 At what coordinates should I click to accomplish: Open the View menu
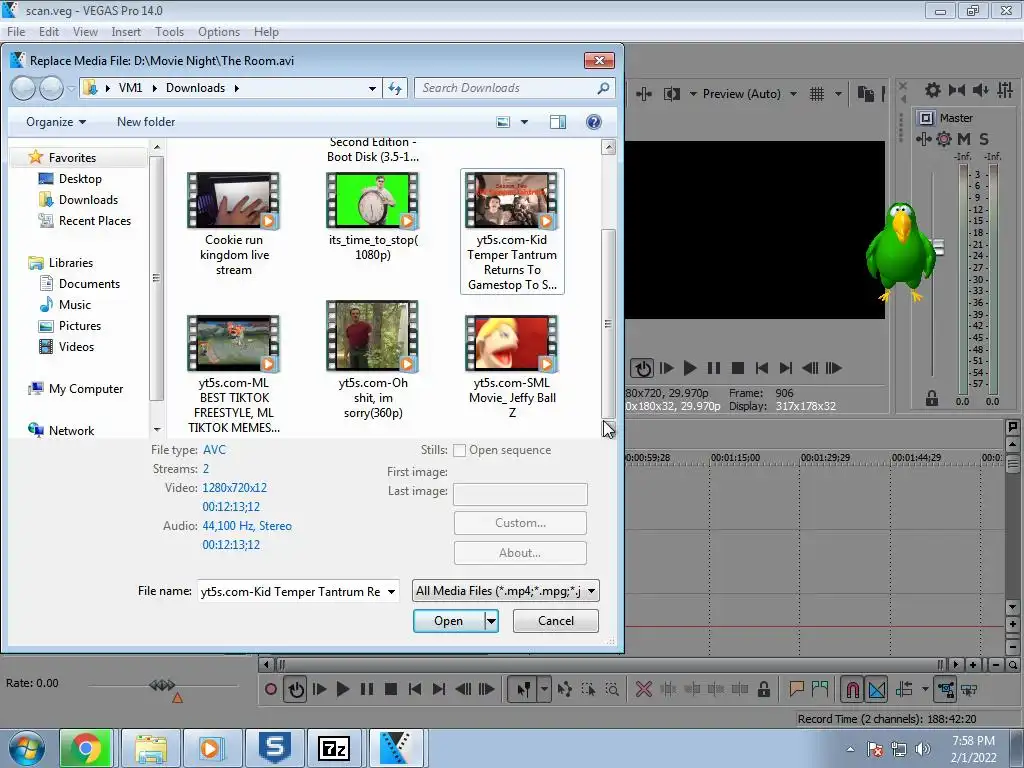tap(86, 32)
